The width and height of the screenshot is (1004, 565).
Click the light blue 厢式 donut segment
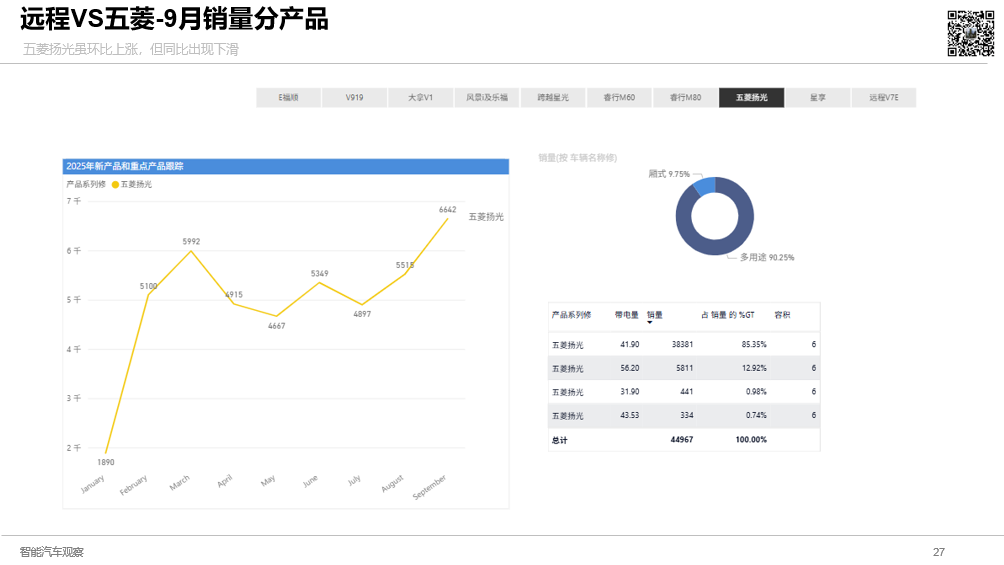click(x=704, y=185)
